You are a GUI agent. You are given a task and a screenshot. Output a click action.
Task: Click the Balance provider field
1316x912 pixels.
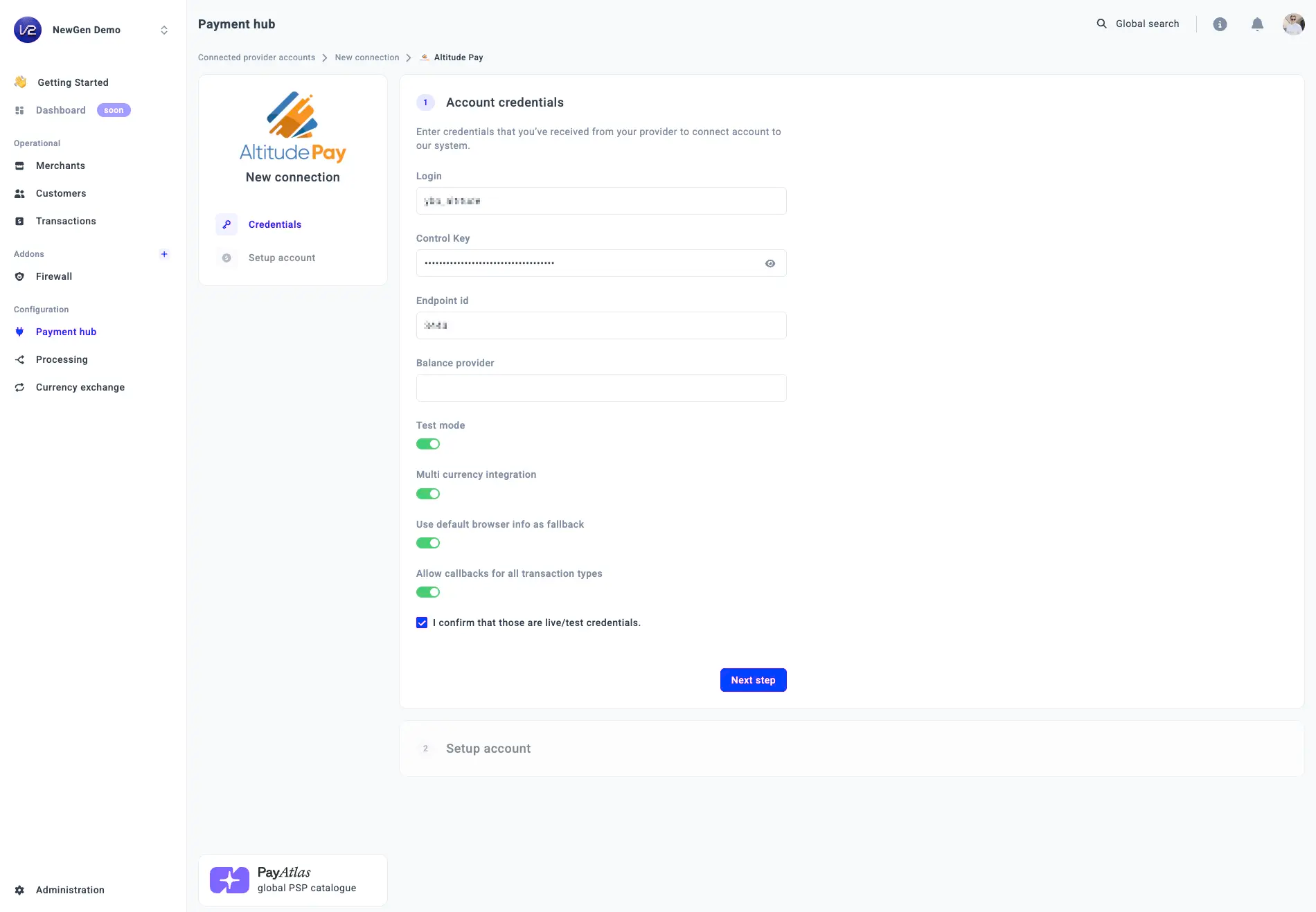click(x=601, y=388)
